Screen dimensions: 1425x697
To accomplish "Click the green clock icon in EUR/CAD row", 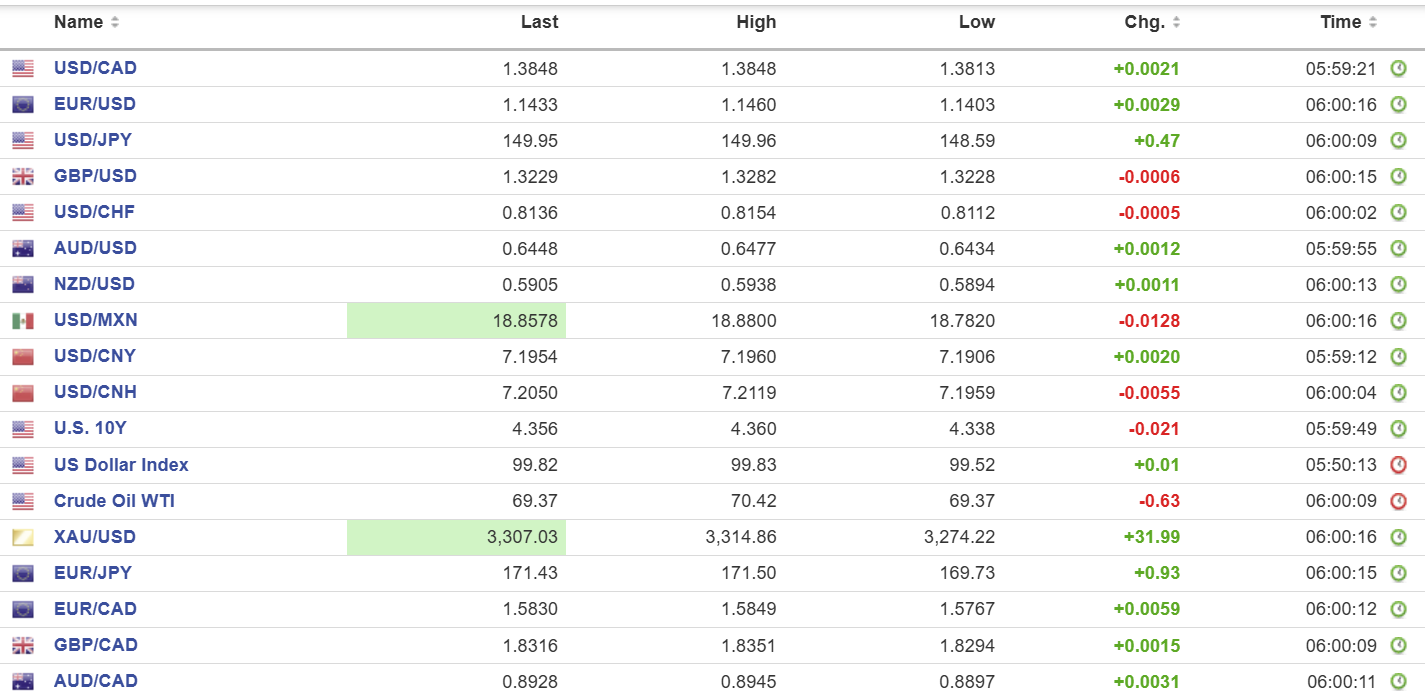I will point(1399,609).
